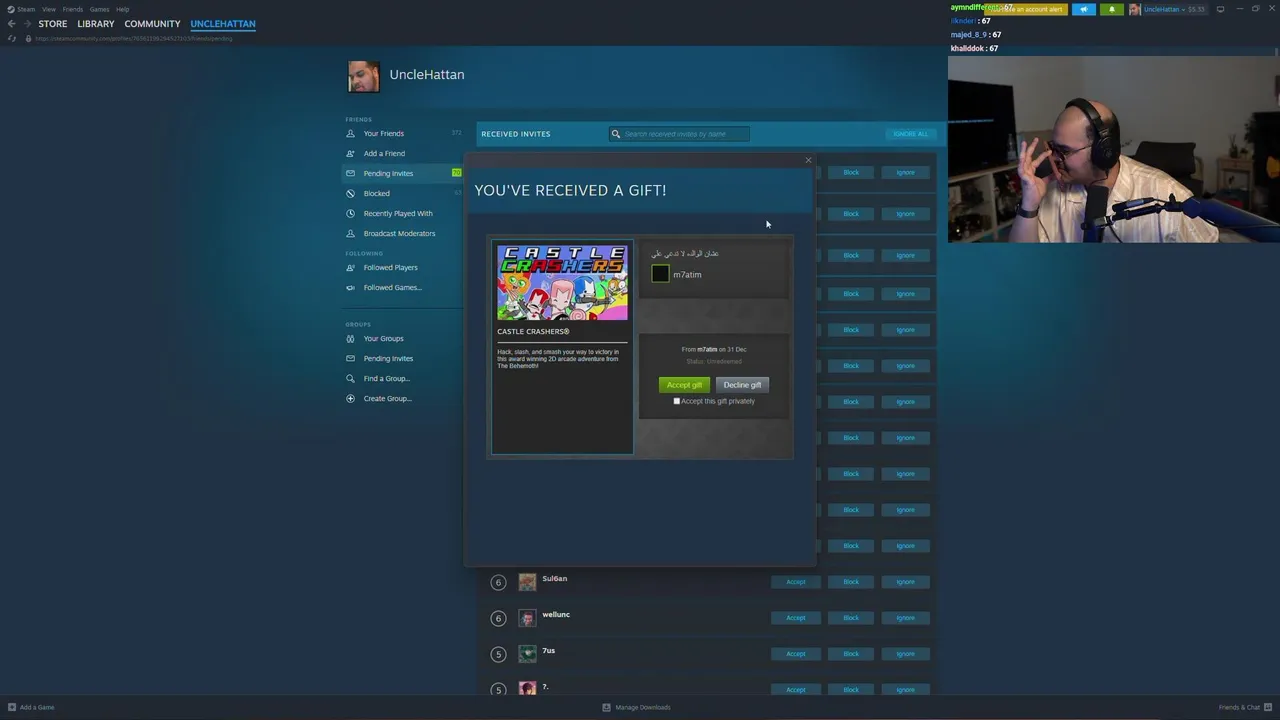The width and height of the screenshot is (1280, 720).
Task: Open the View menu
Action: pos(48,9)
